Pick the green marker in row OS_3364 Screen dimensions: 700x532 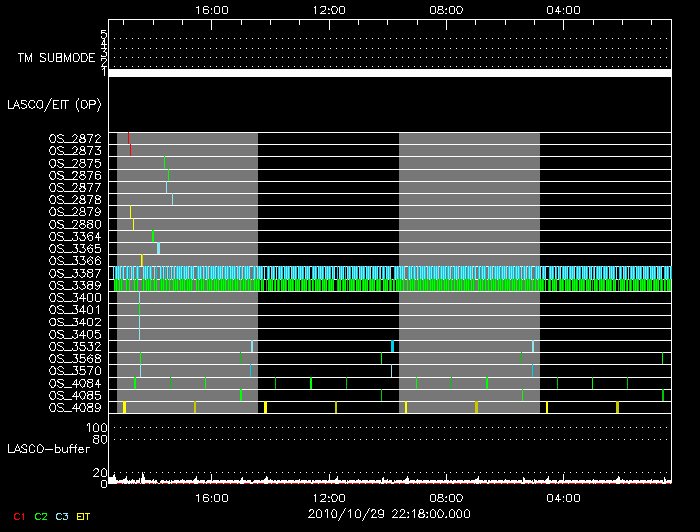click(x=152, y=236)
